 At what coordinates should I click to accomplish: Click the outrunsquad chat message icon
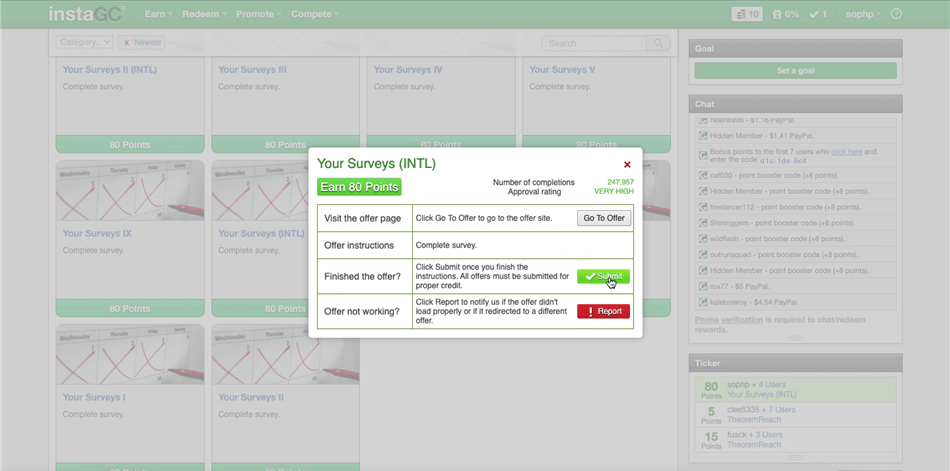(x=703, y=254)
